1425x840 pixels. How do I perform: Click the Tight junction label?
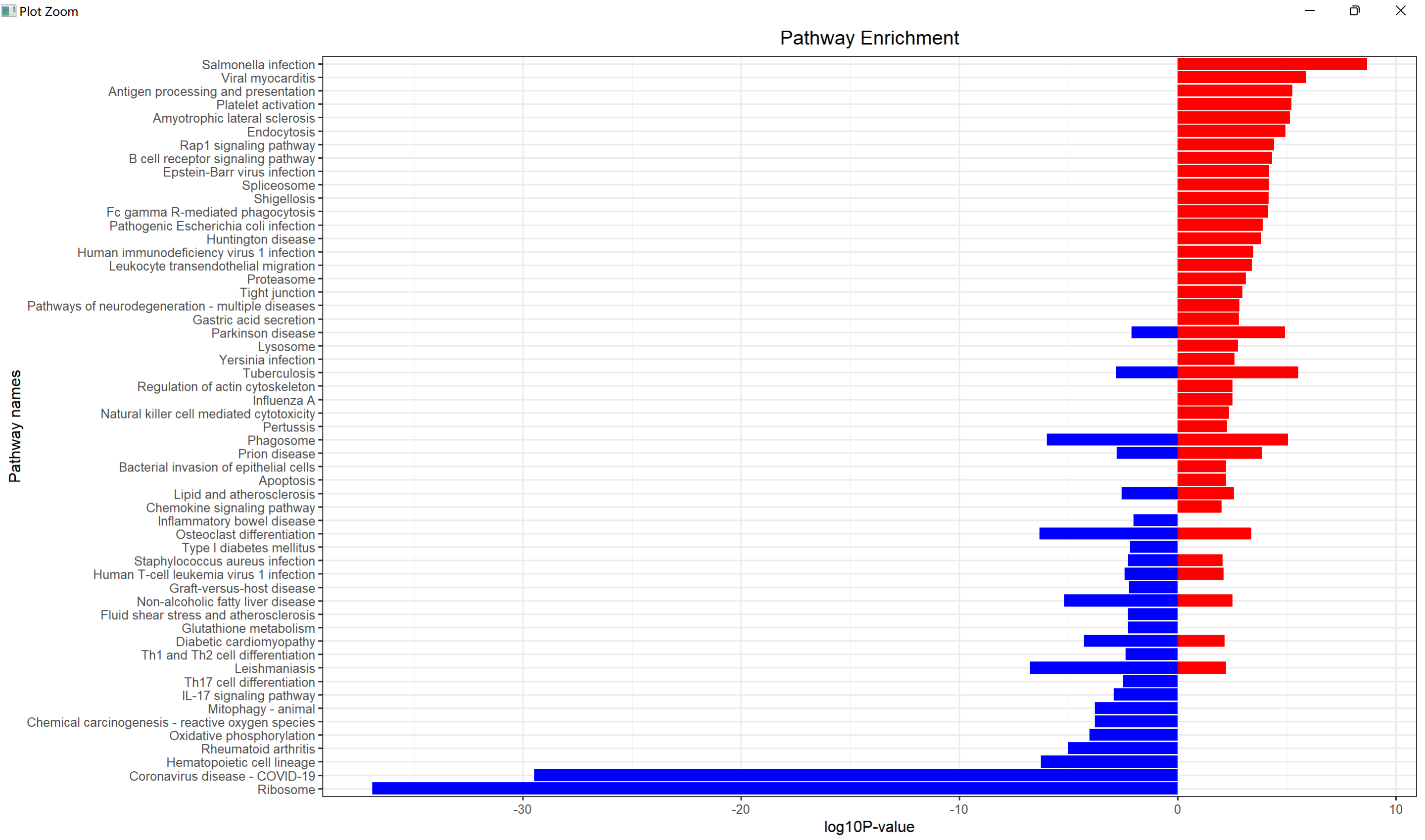(x=278, y=293)
